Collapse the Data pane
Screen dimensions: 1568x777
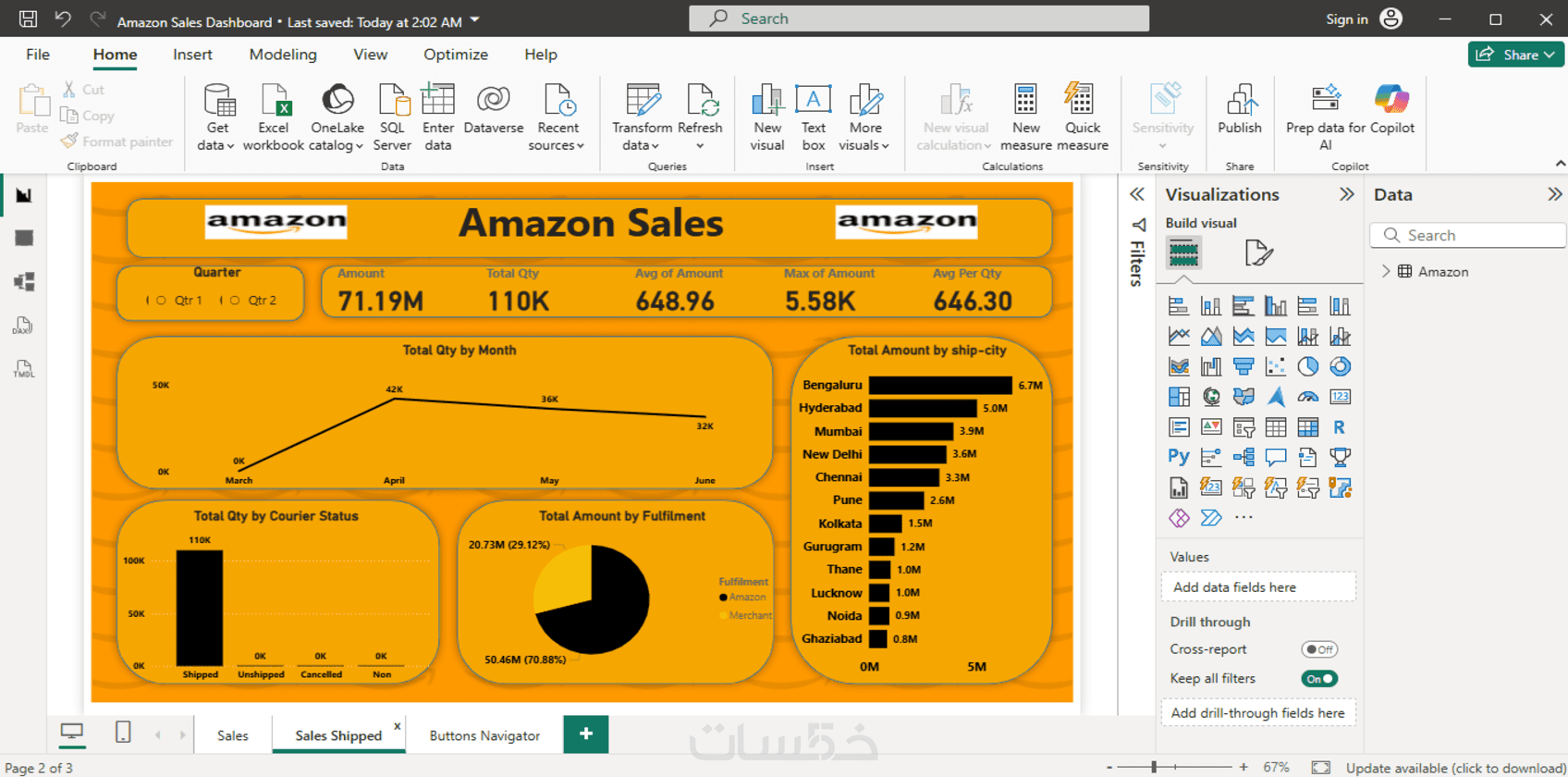pyautogui.click(x=1555, y=194)
